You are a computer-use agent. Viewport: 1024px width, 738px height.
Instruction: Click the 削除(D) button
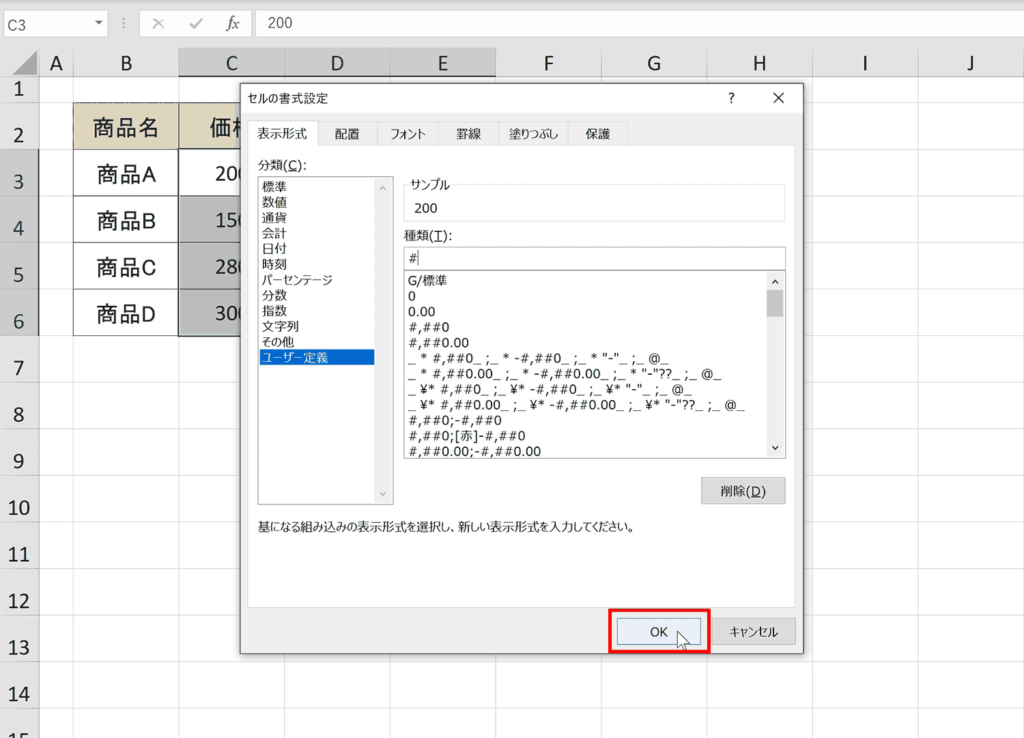click(743, 490)
